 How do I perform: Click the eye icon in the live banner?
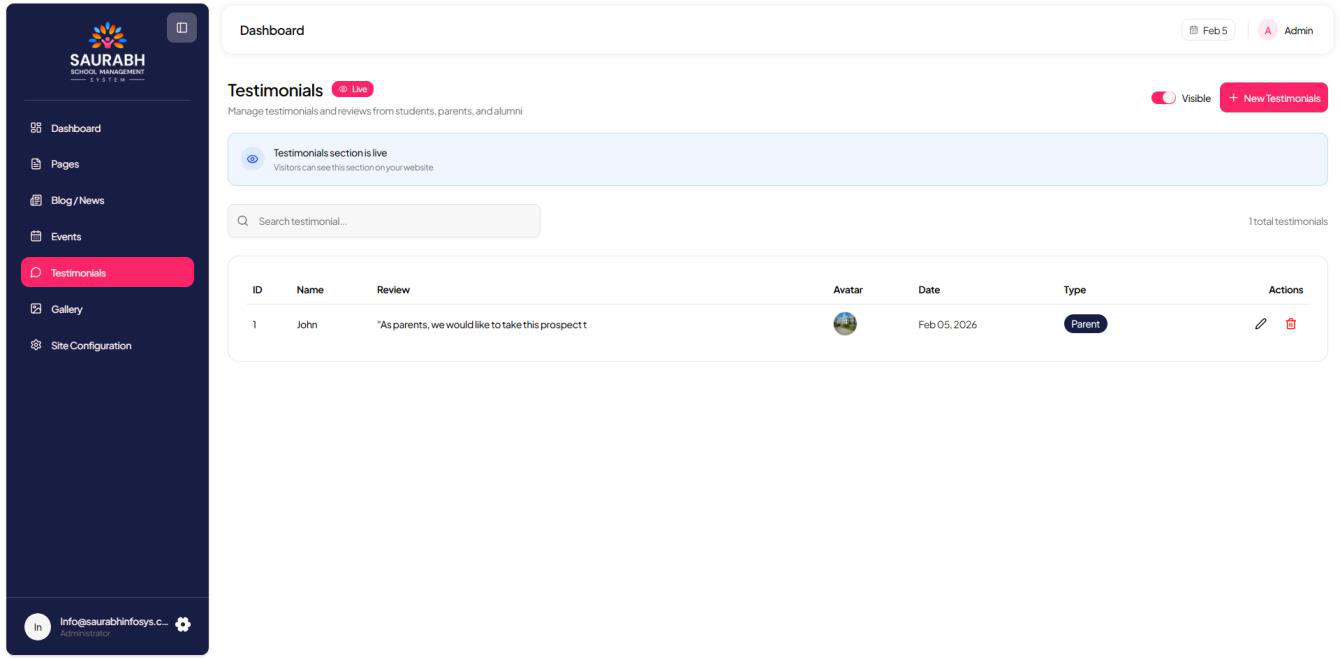(x=252, y=159)
